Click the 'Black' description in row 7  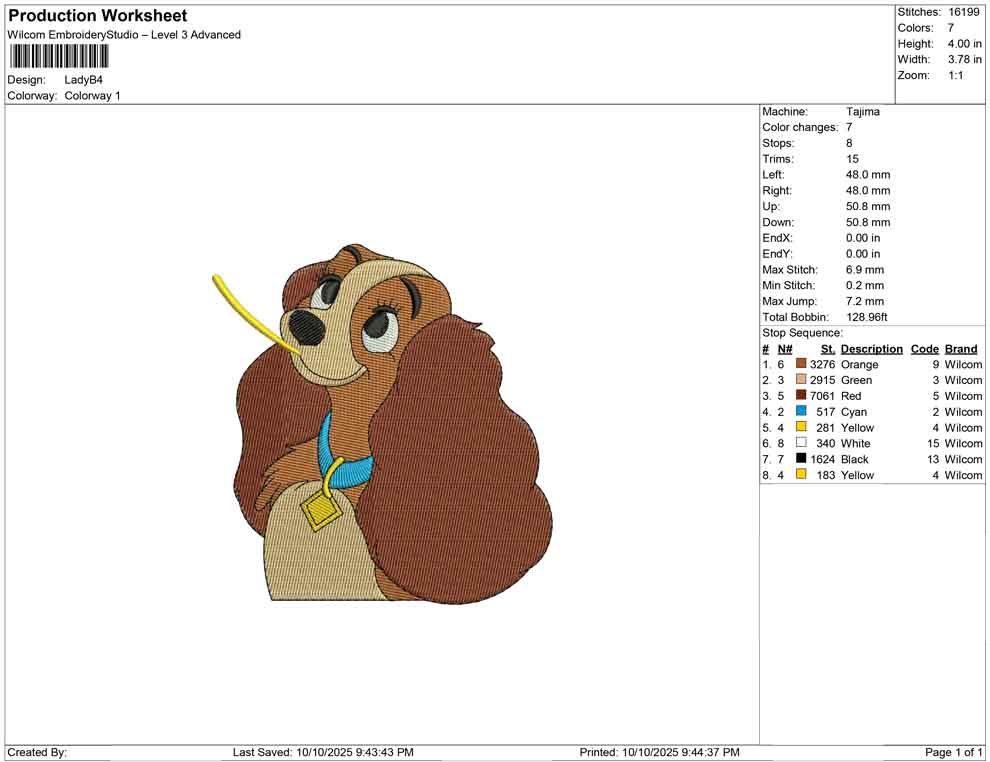(x=854, y=459)
